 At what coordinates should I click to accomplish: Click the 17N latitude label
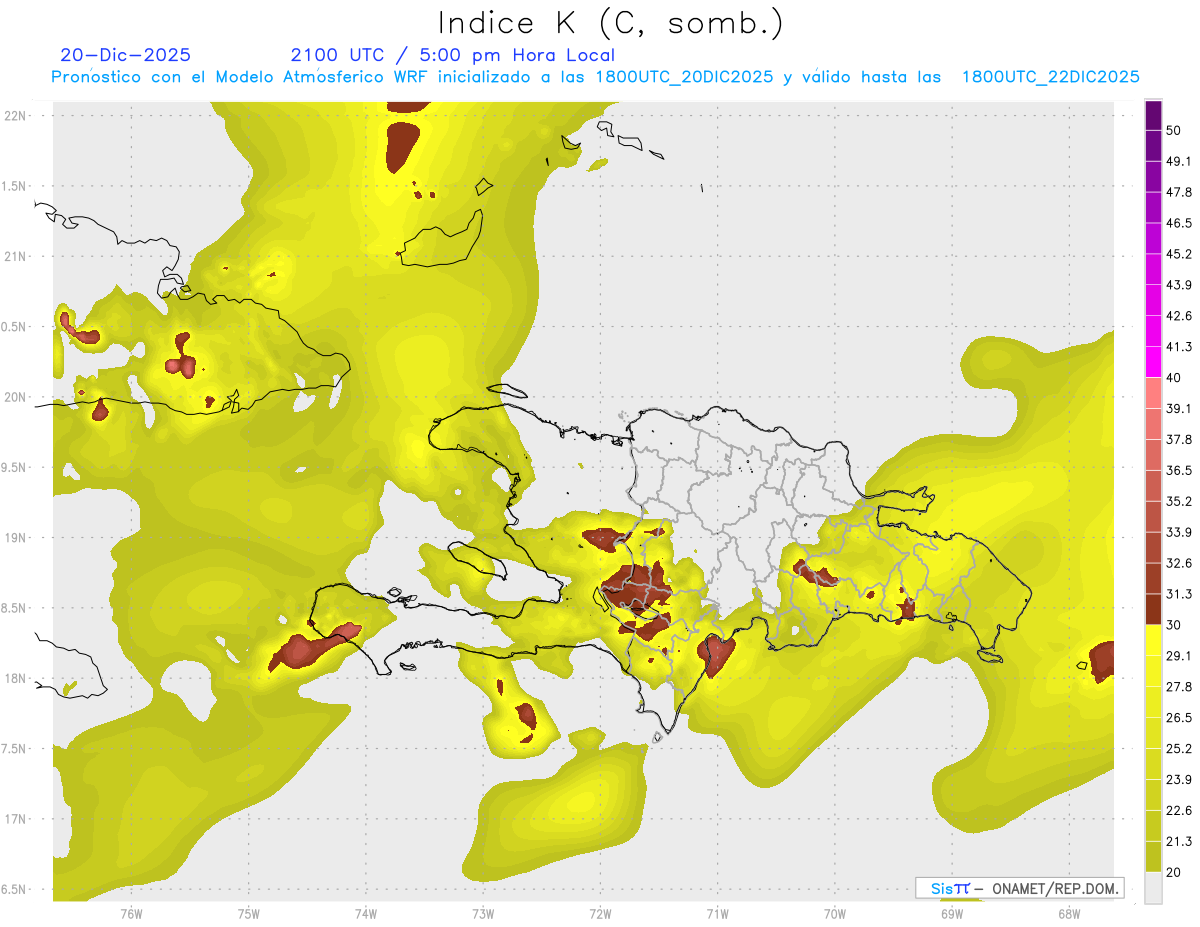(x=16, y=819)
